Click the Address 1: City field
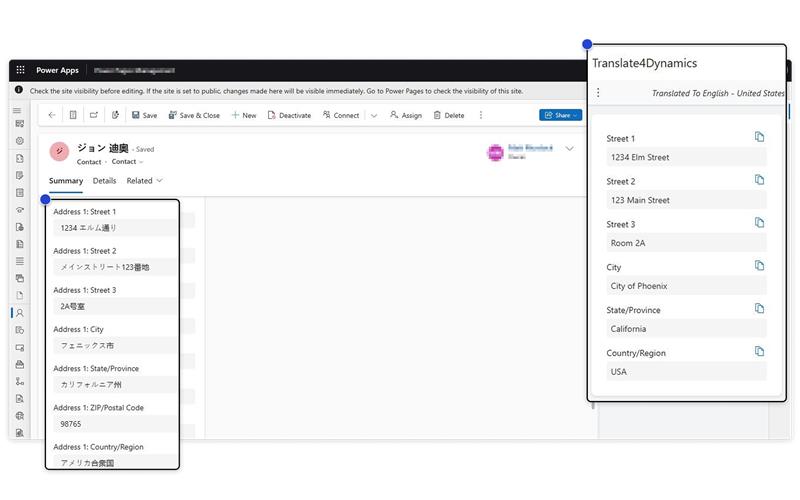 [x=115, y=345]
